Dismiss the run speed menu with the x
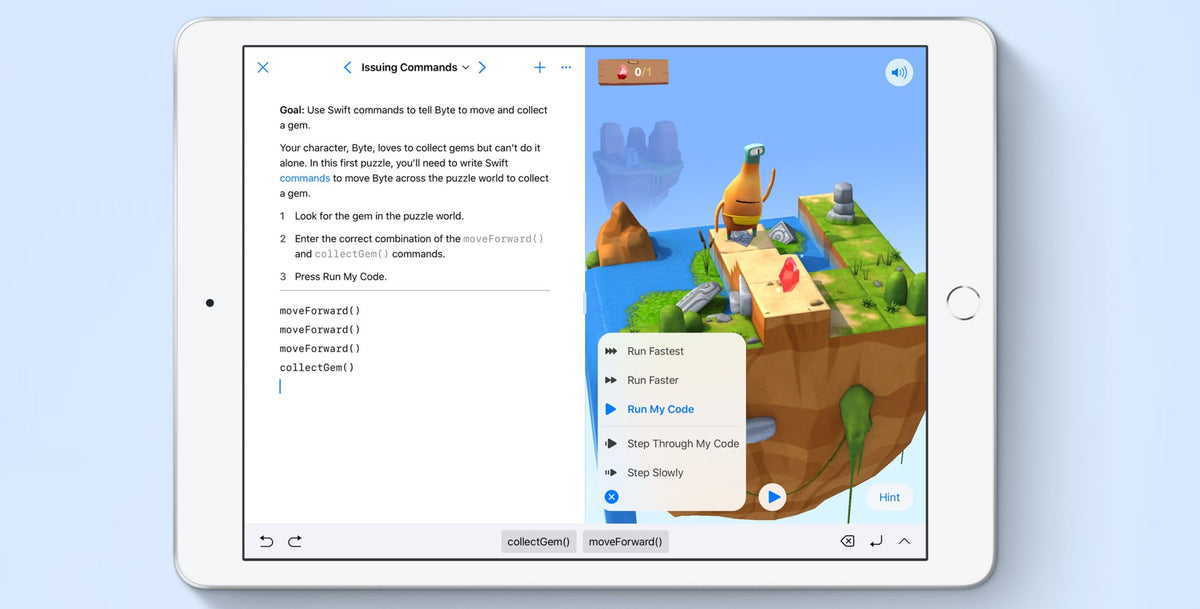Viewport: 1200px width, 609px height. click(x=611, y=497)
